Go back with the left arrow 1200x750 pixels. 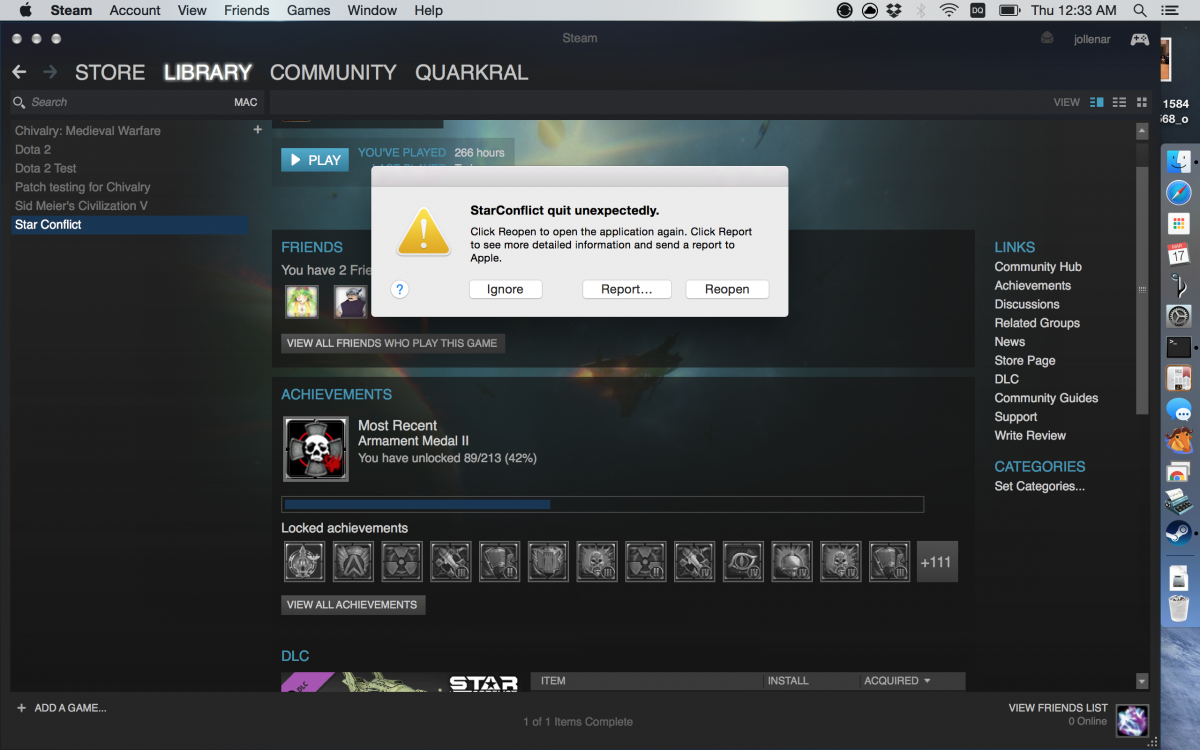point(19,72)
